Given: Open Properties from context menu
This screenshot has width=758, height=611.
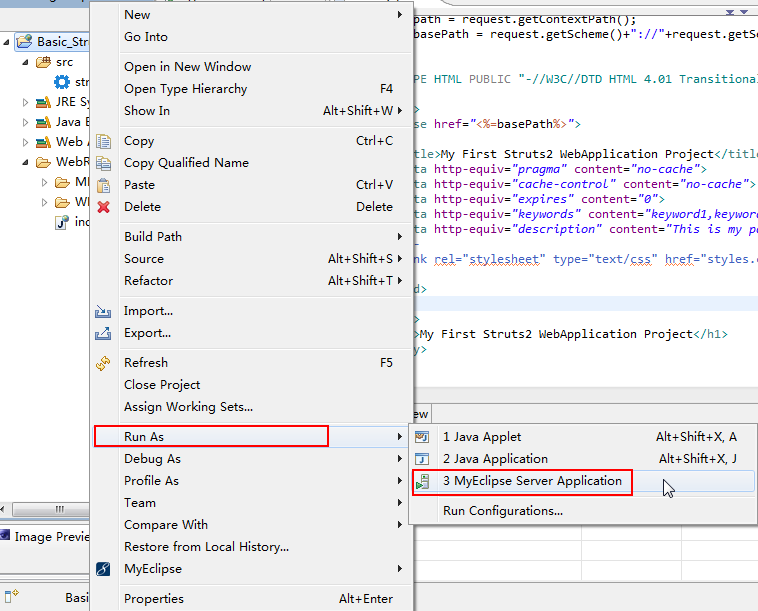Looking at the screenshot, I should tap(253, 598).
